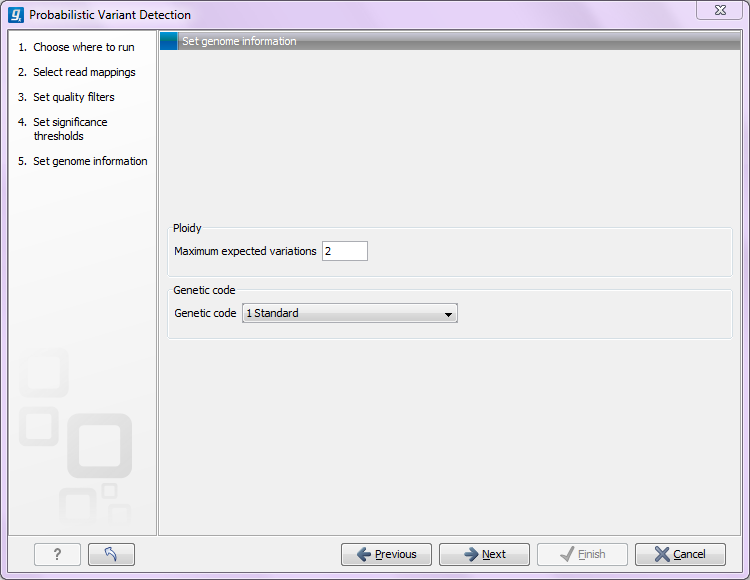Proceed with the Next button
The width and height of the screenshot is (750, 580).
coord(485,554)
